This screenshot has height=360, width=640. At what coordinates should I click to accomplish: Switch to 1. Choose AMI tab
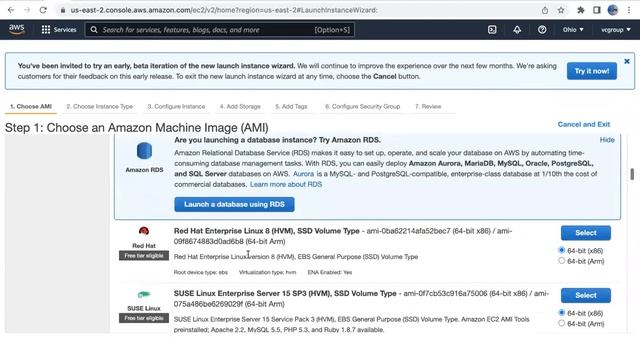tap(31, 107)
